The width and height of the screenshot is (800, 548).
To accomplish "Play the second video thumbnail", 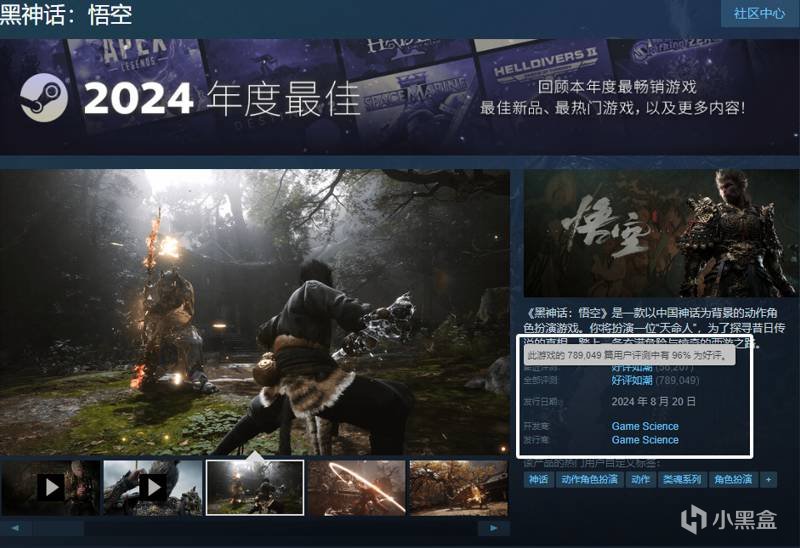I will (x=153, y=488).
